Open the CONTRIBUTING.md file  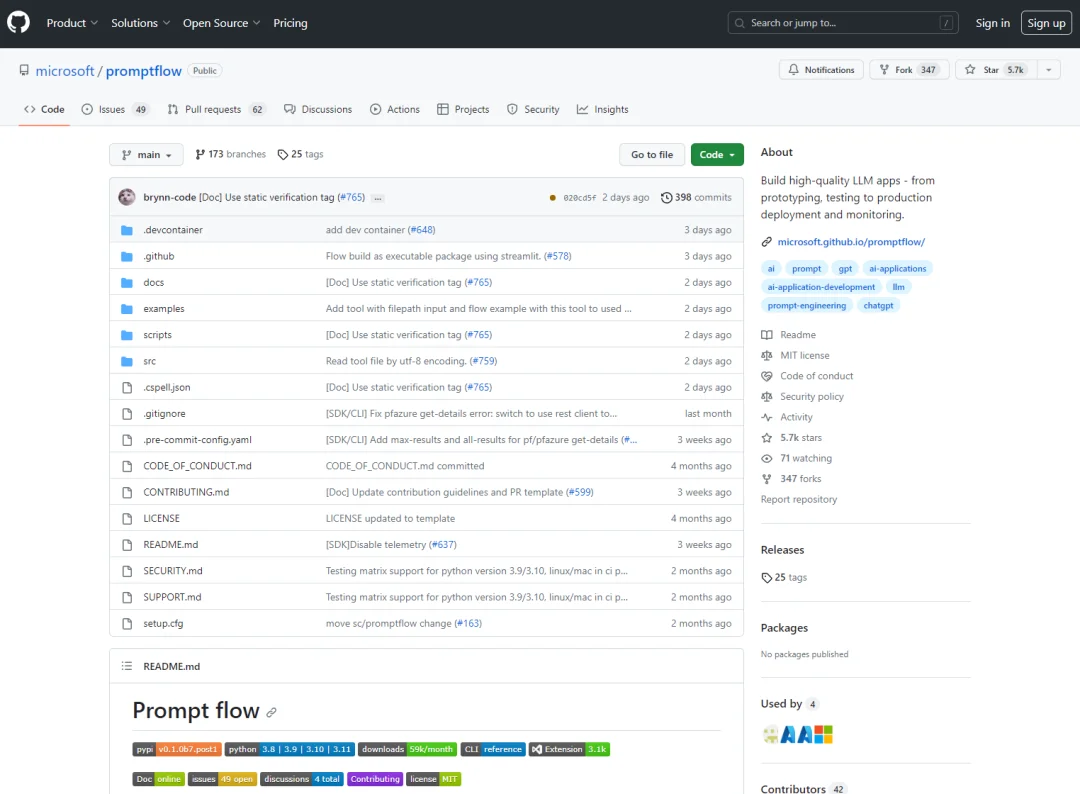(x=186, y=492)
